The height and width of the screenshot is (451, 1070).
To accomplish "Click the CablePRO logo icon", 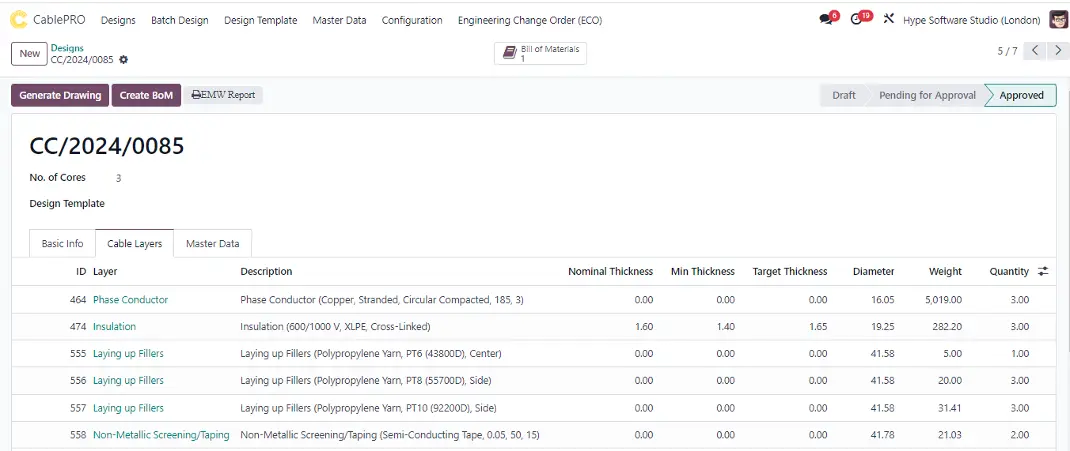I will point(18,20).
